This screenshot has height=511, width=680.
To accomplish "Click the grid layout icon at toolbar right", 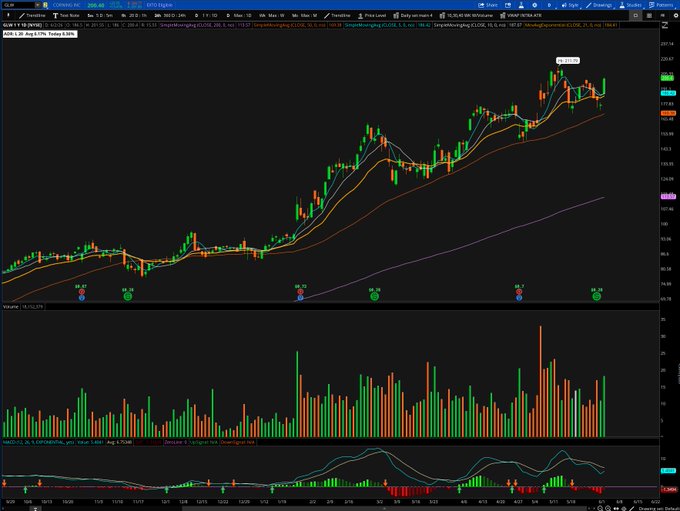I will 649,15.
